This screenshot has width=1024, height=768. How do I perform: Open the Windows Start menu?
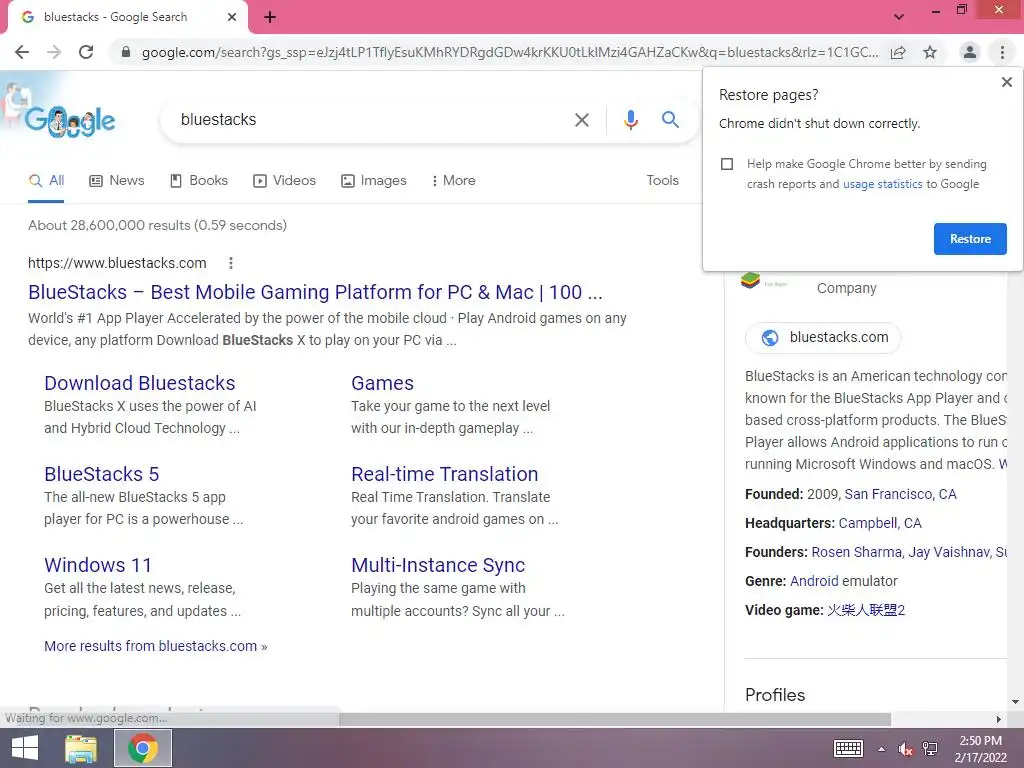coord(25,748)
